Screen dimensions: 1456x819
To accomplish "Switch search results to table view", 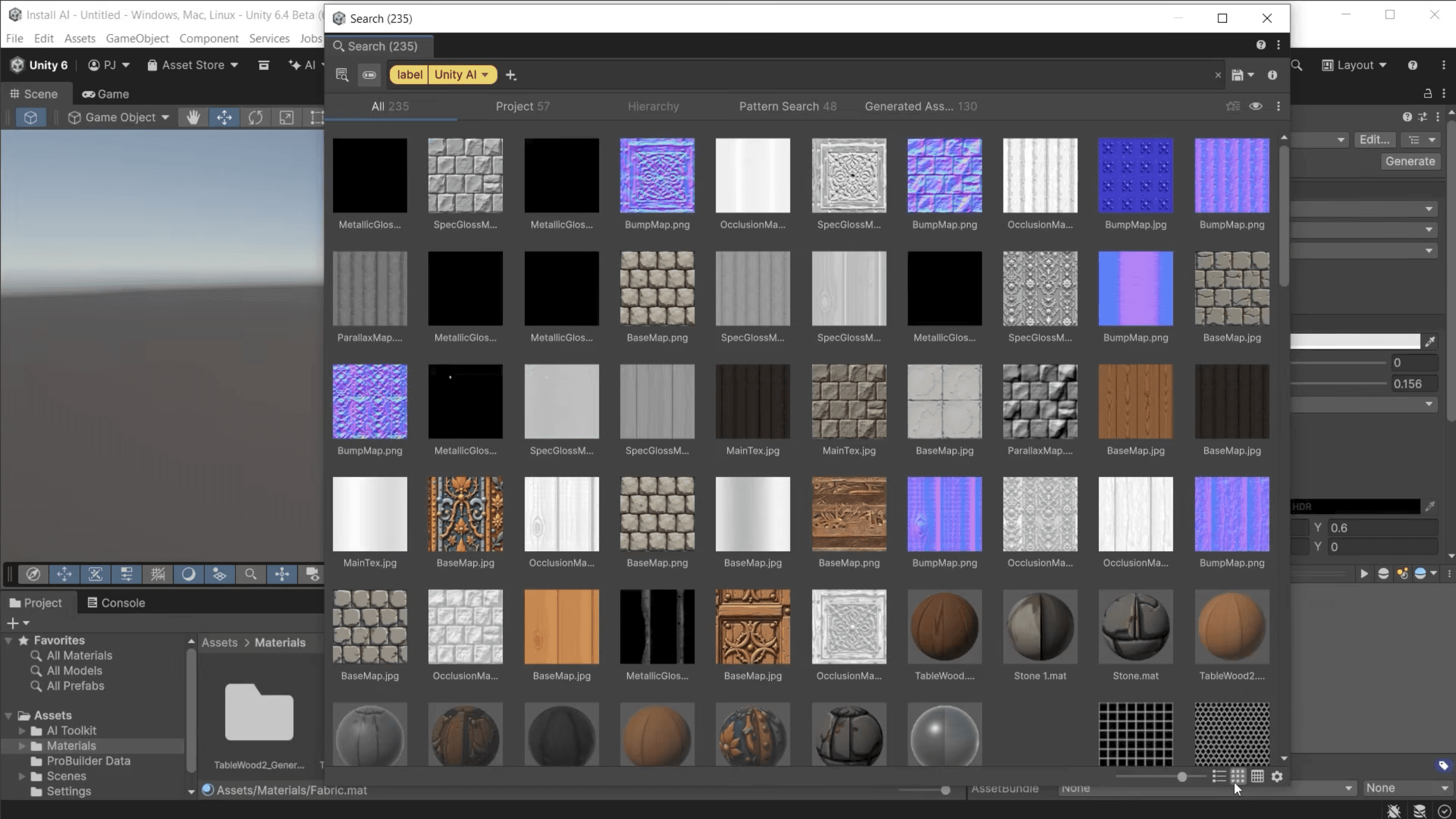I will coord(1258,776).
